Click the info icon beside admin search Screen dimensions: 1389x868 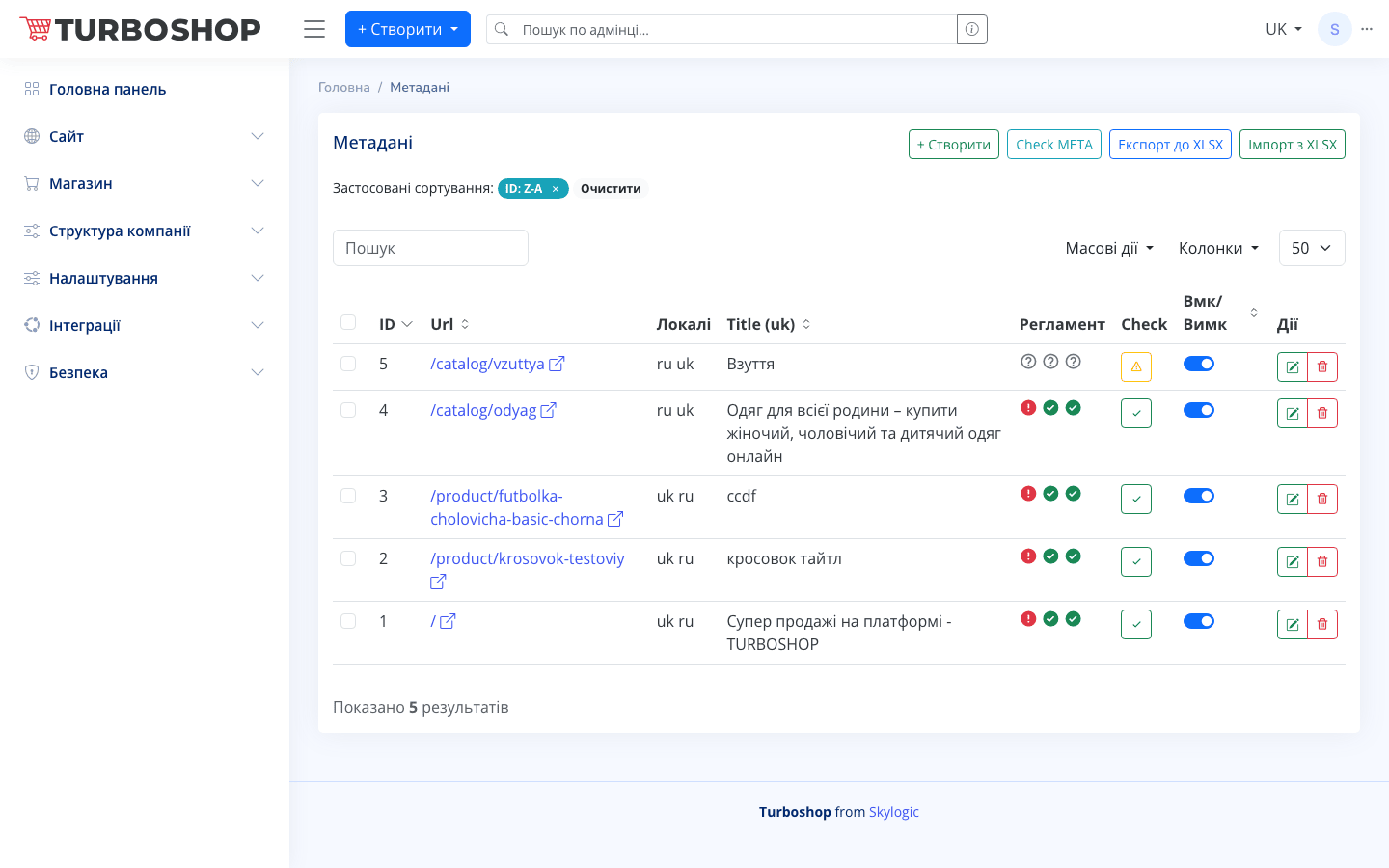click(972, 29)
